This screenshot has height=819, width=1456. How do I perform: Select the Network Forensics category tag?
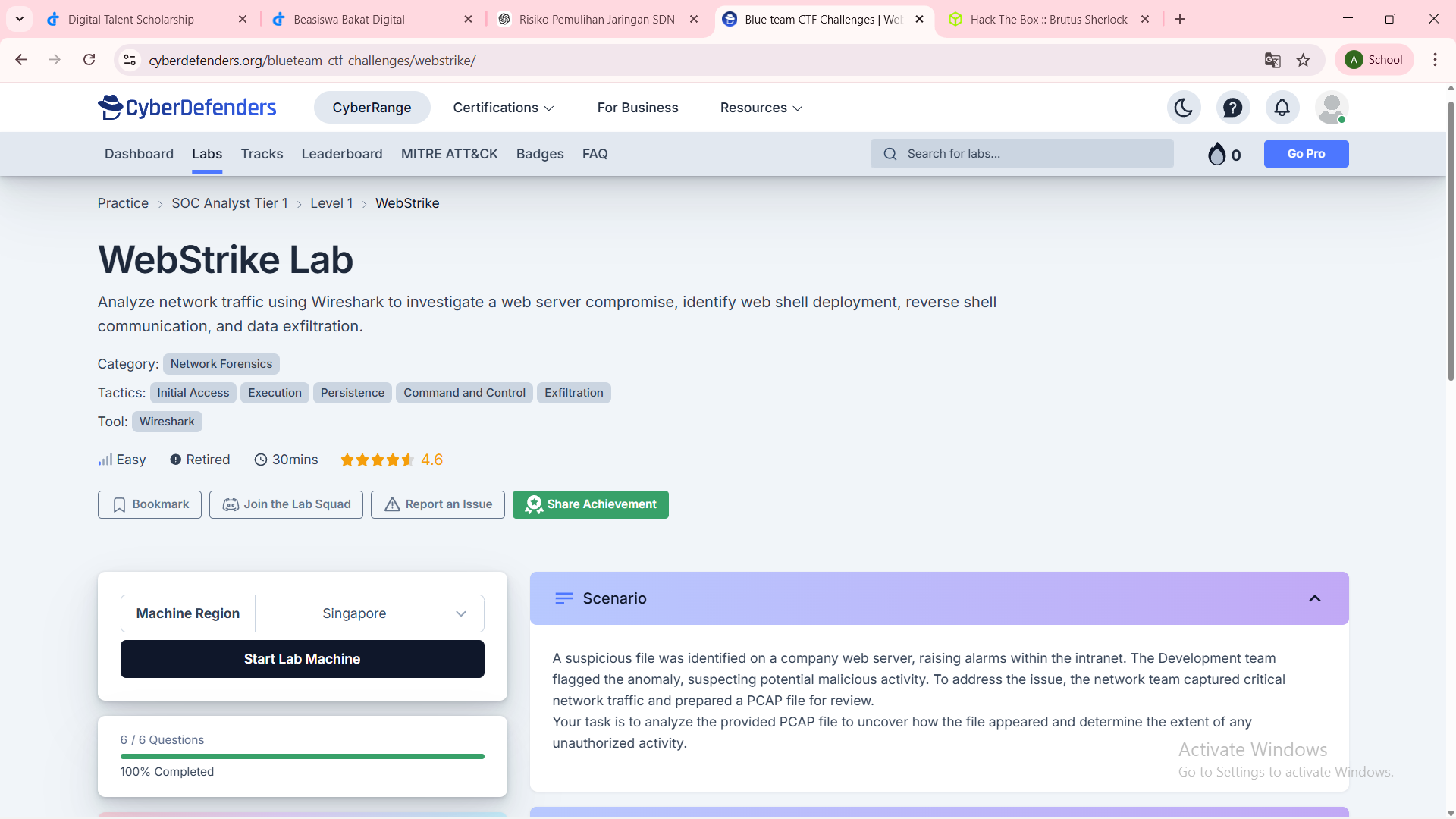tap(221, 364)
